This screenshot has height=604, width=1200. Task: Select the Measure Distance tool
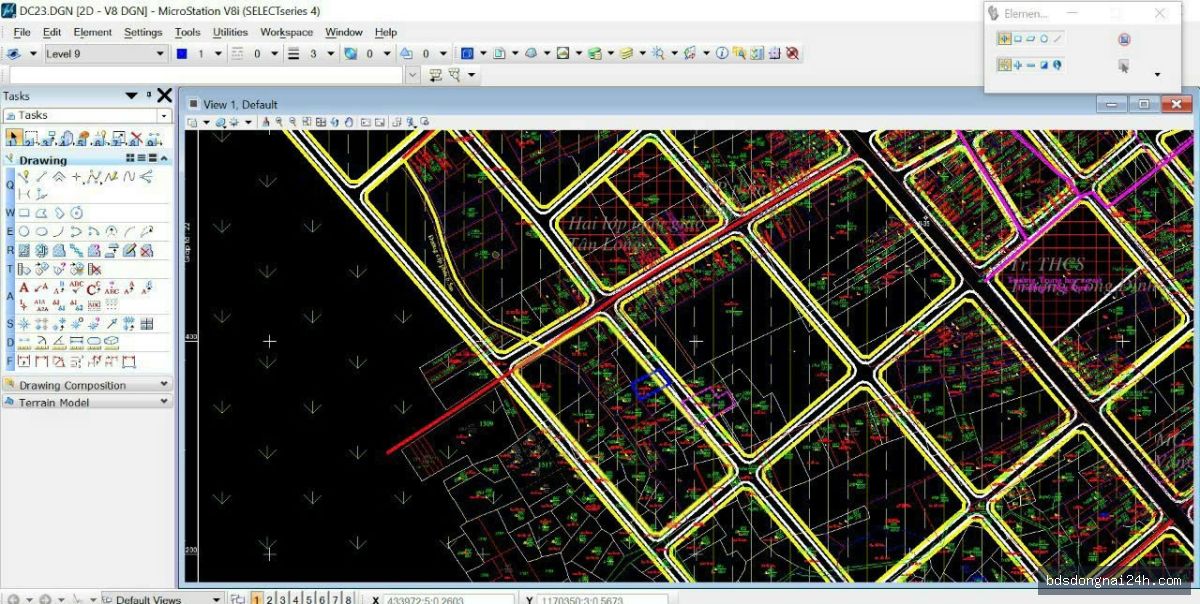pyautogui.click(x=24, y=342)
